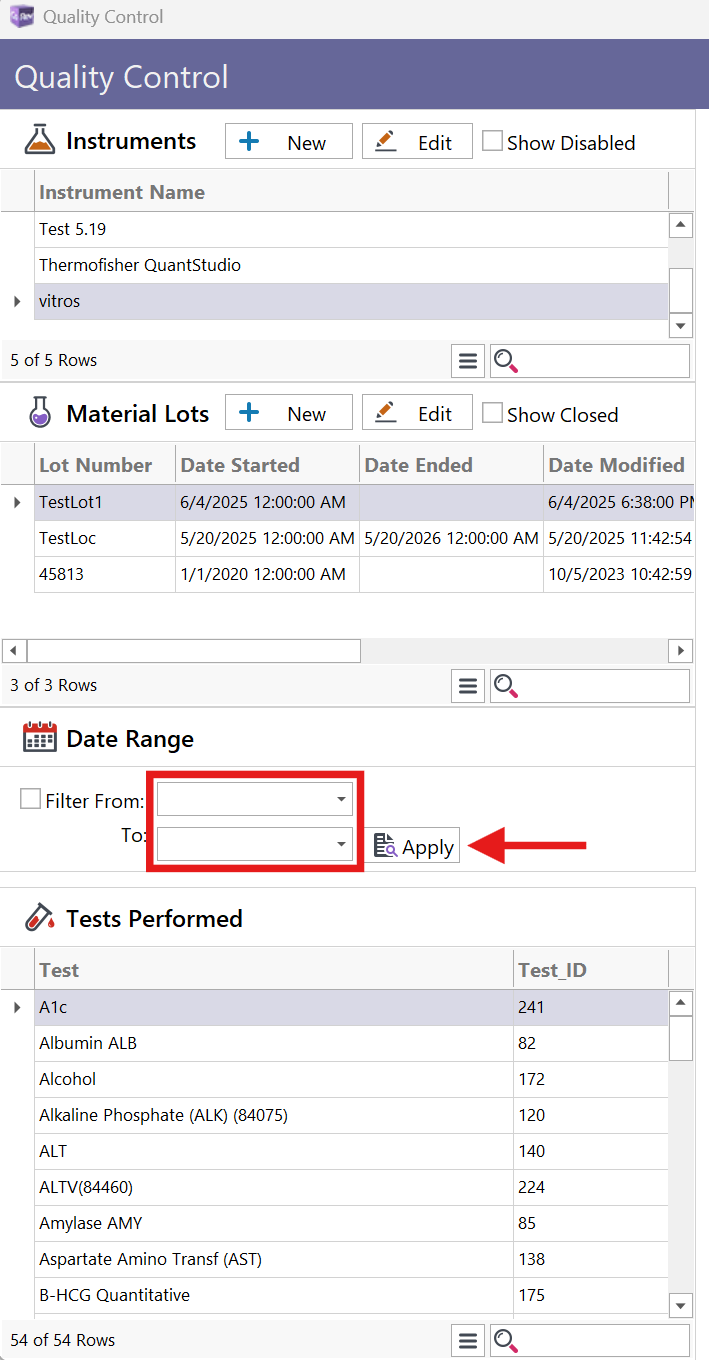Click the Date Range calendar icon
Image resolution: width=709 pixels, height=1360 pixels.
pyautogui.click(x=40, y=739)
